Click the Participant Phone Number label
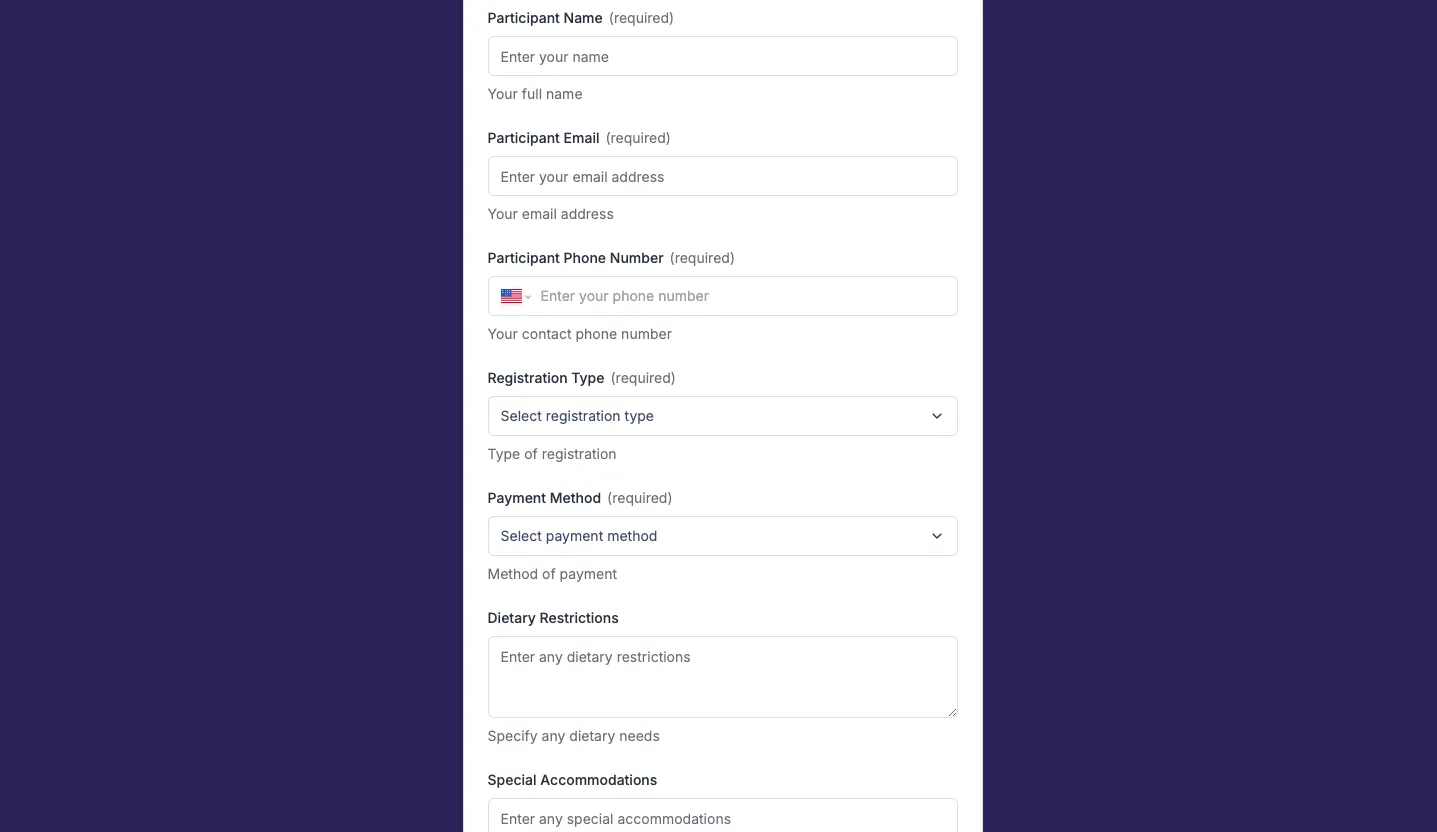 [x=575, y=258]
